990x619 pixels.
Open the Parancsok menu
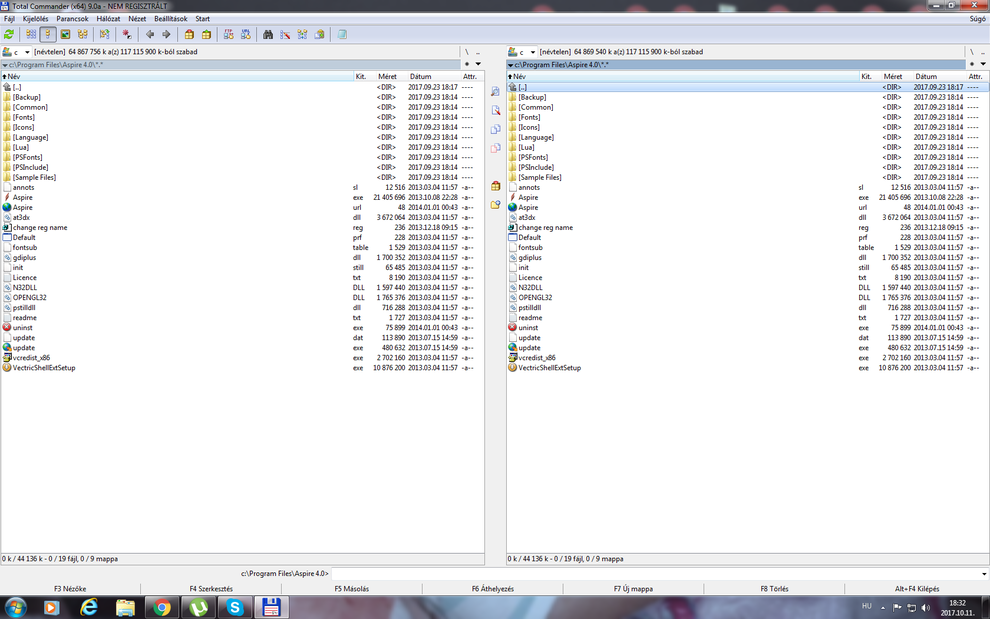click(x=71, y=18)
